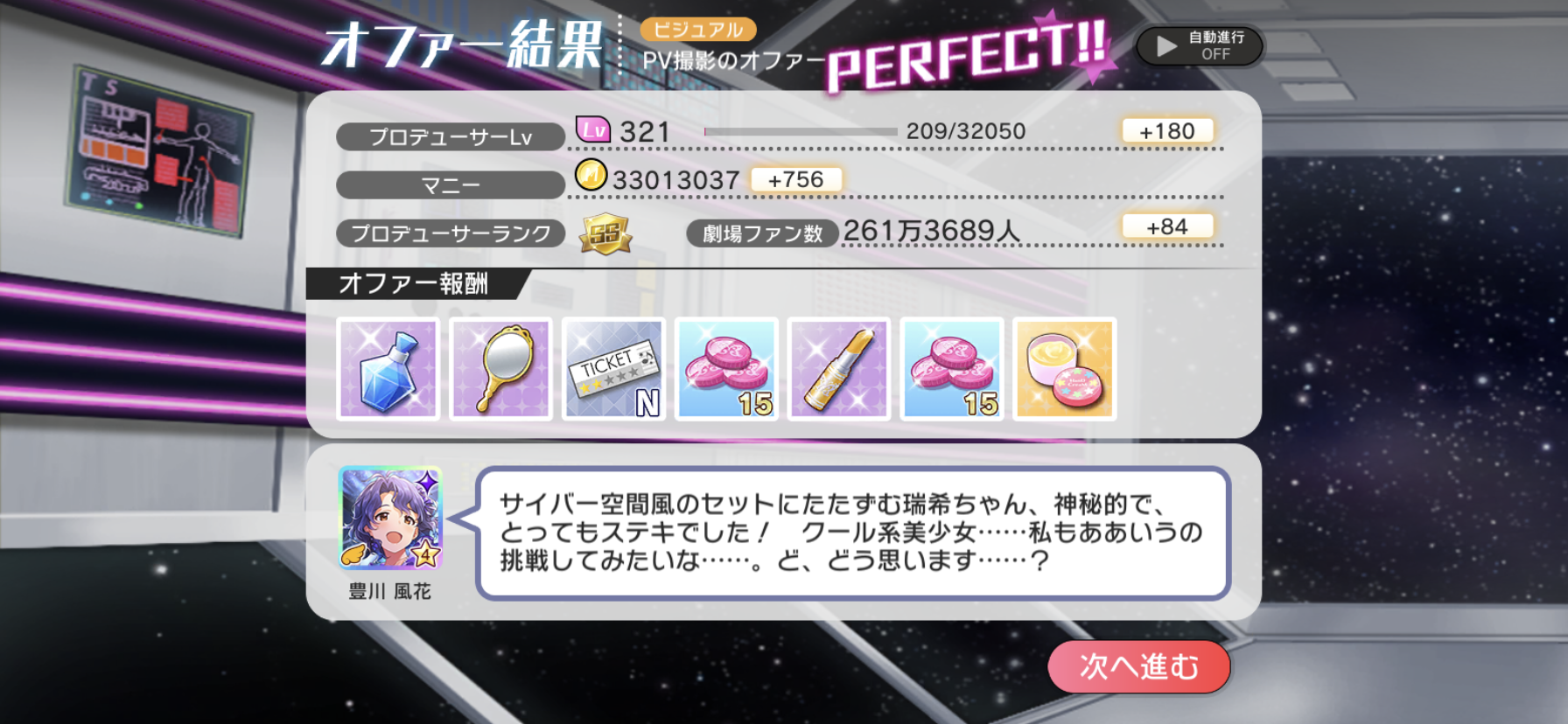
Task: Toggle 自動進行 auto-progress OFF button
Action: click(x=1199, y=45)
